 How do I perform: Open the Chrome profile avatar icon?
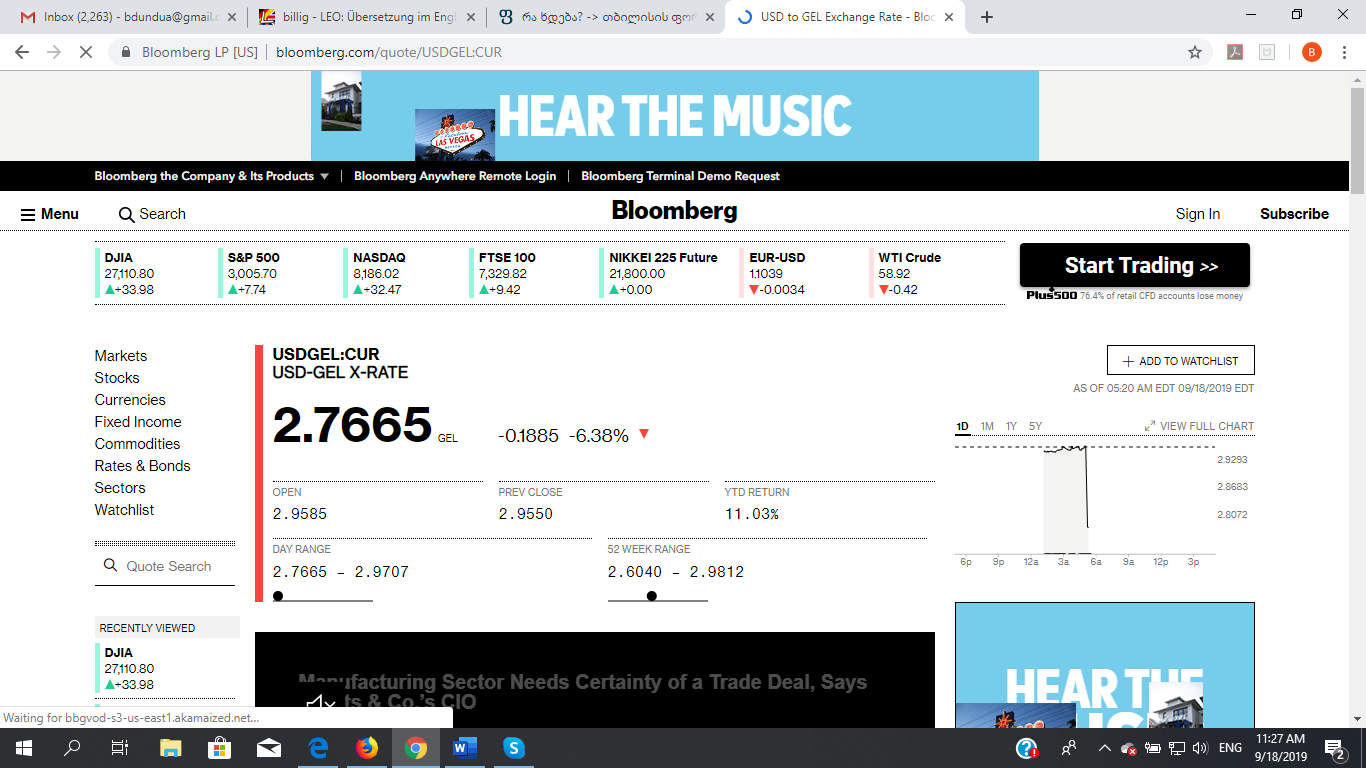(x=1312, y=52)
